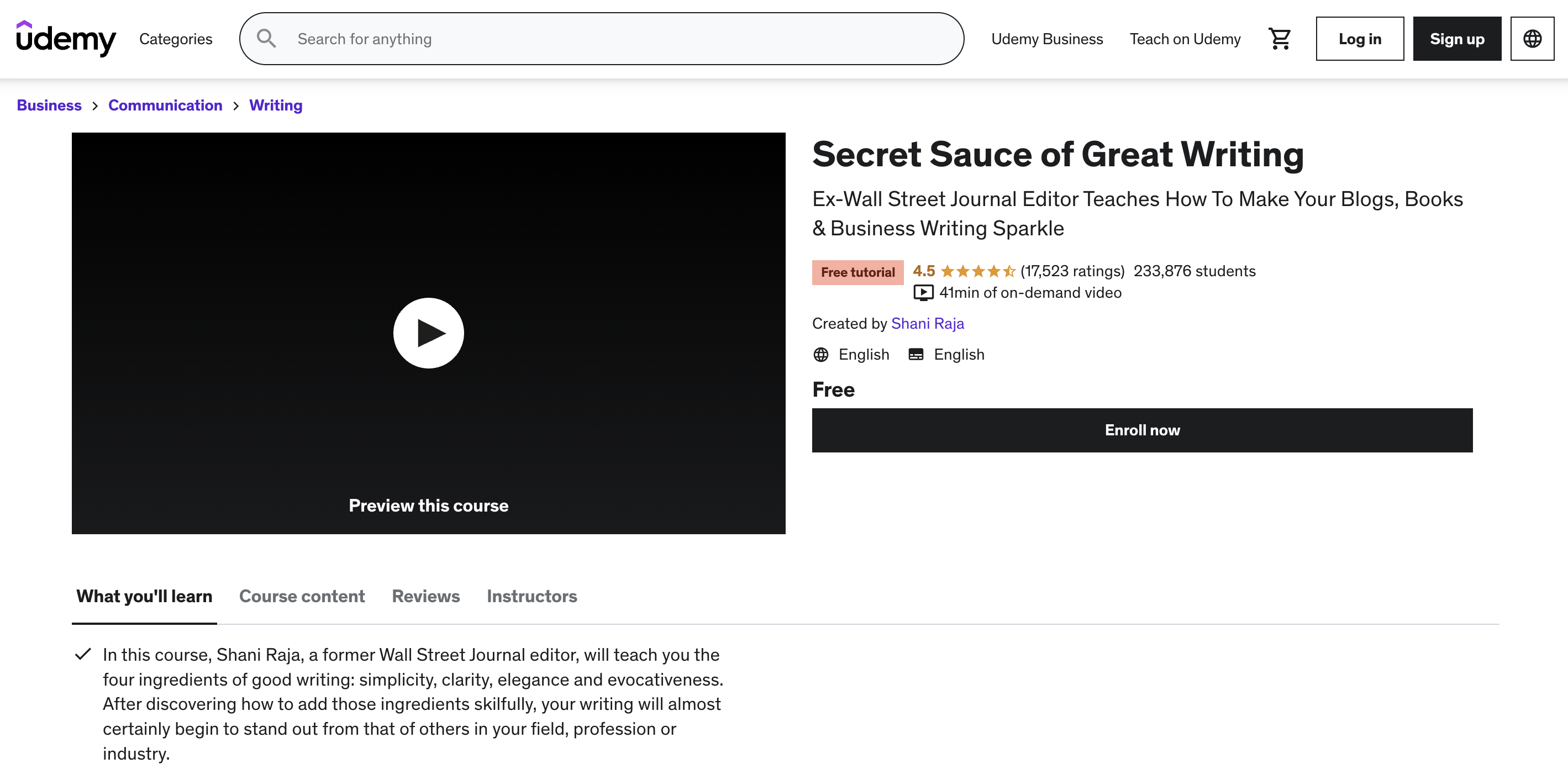The width and height of the screenshot is (1568, 769).
Task: Select the Course content tab
Action: point(302,595)
